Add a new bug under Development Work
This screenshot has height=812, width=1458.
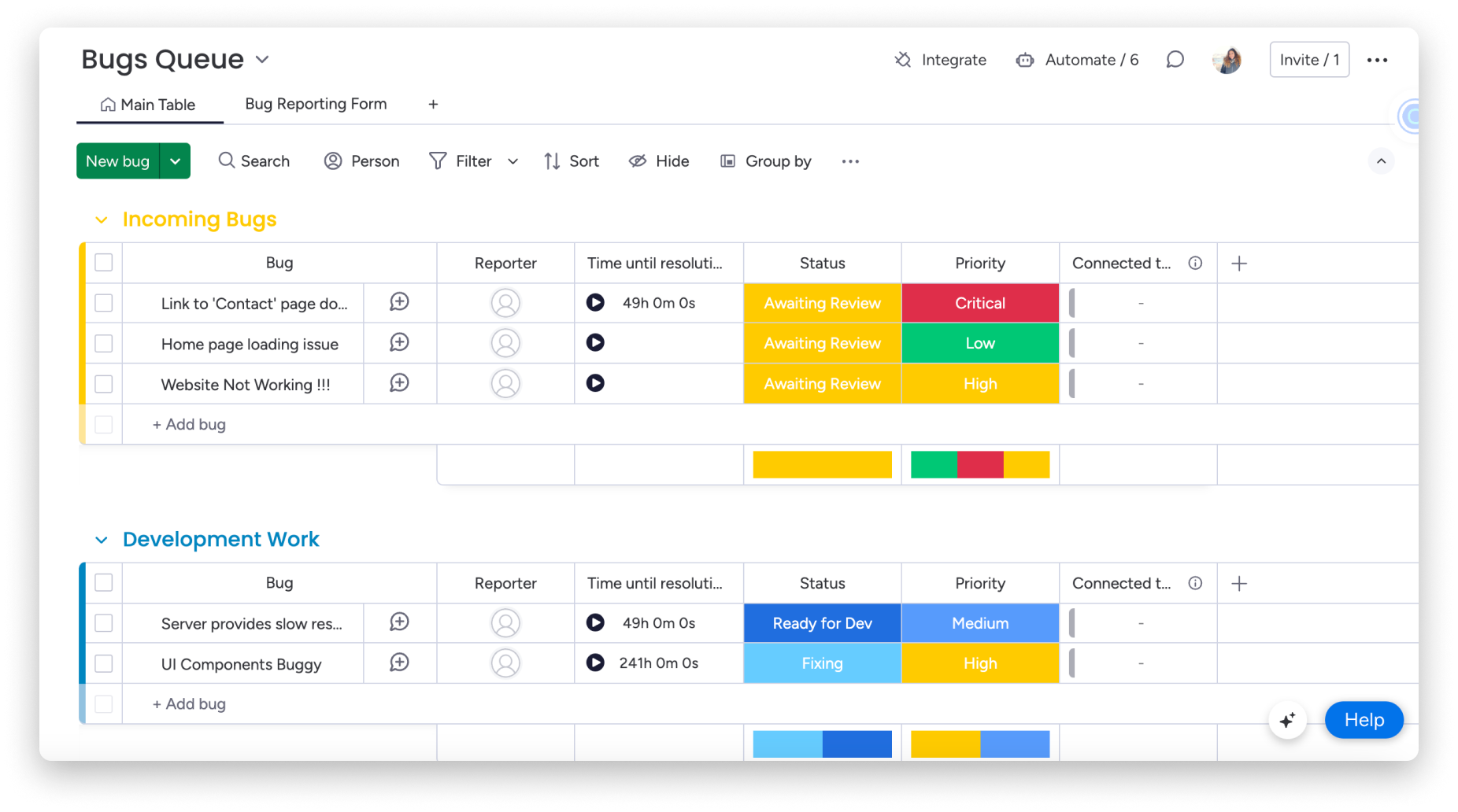click(x=188, y=703)
